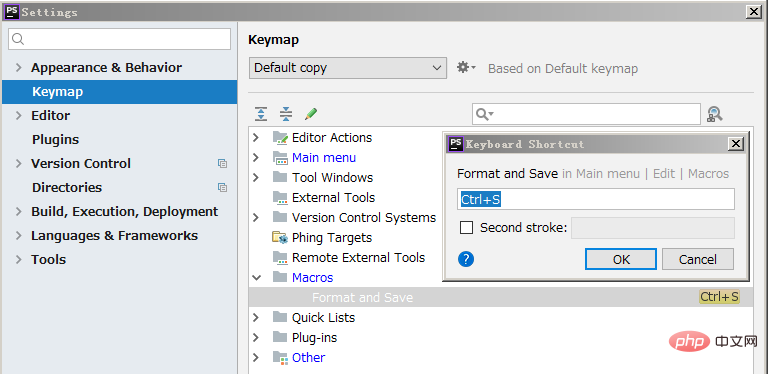This screenshot has height=374, width=768.
Task: Click the green pencil edit shortcut icon
Action: pyautogui.click(x=311, y=114)
